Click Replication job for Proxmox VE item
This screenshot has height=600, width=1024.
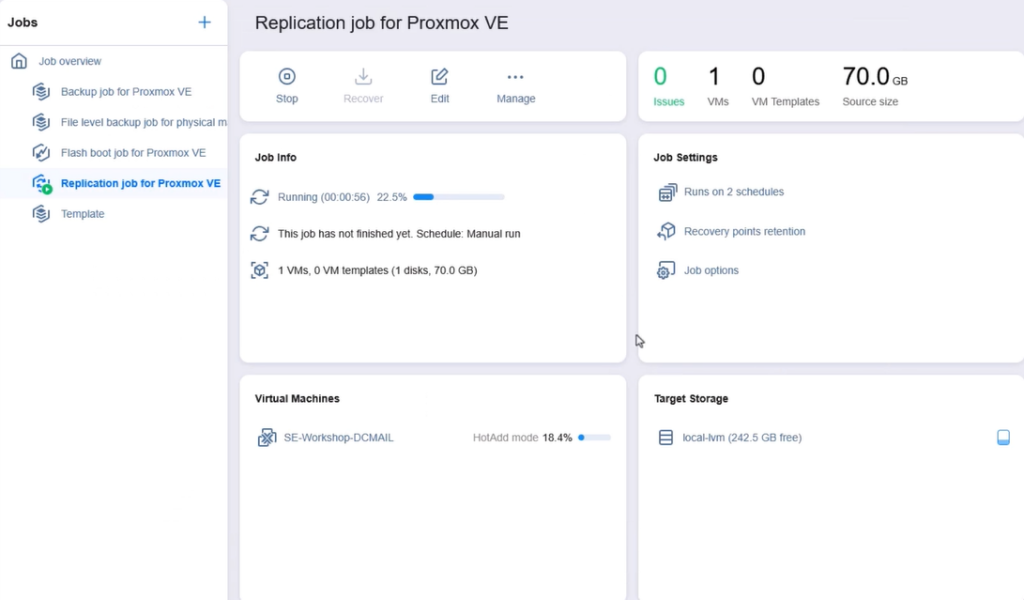point(140,183)
